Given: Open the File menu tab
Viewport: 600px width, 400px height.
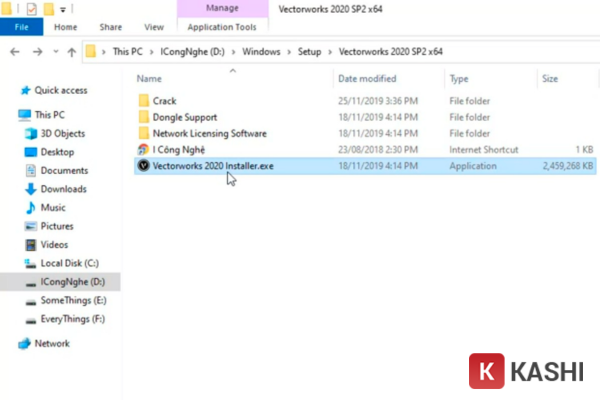Looking at the screenshot, I should [x=21, y=27].
